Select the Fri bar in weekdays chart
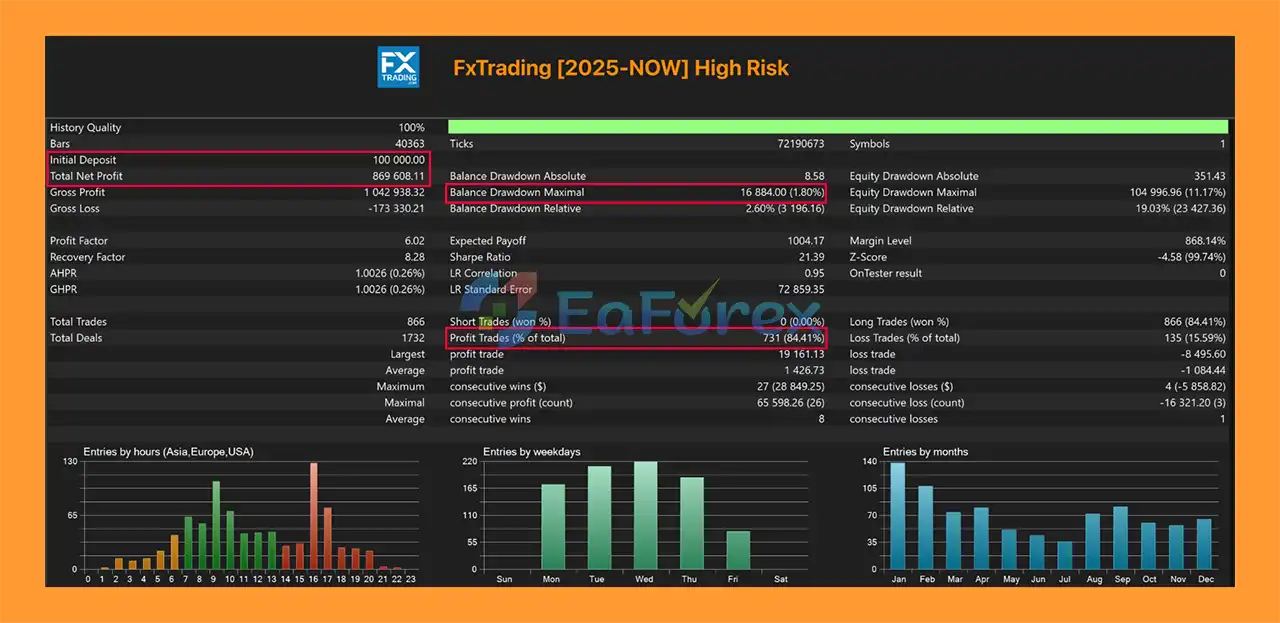This screenshot has height=623, width=1280. pos(738,550)
